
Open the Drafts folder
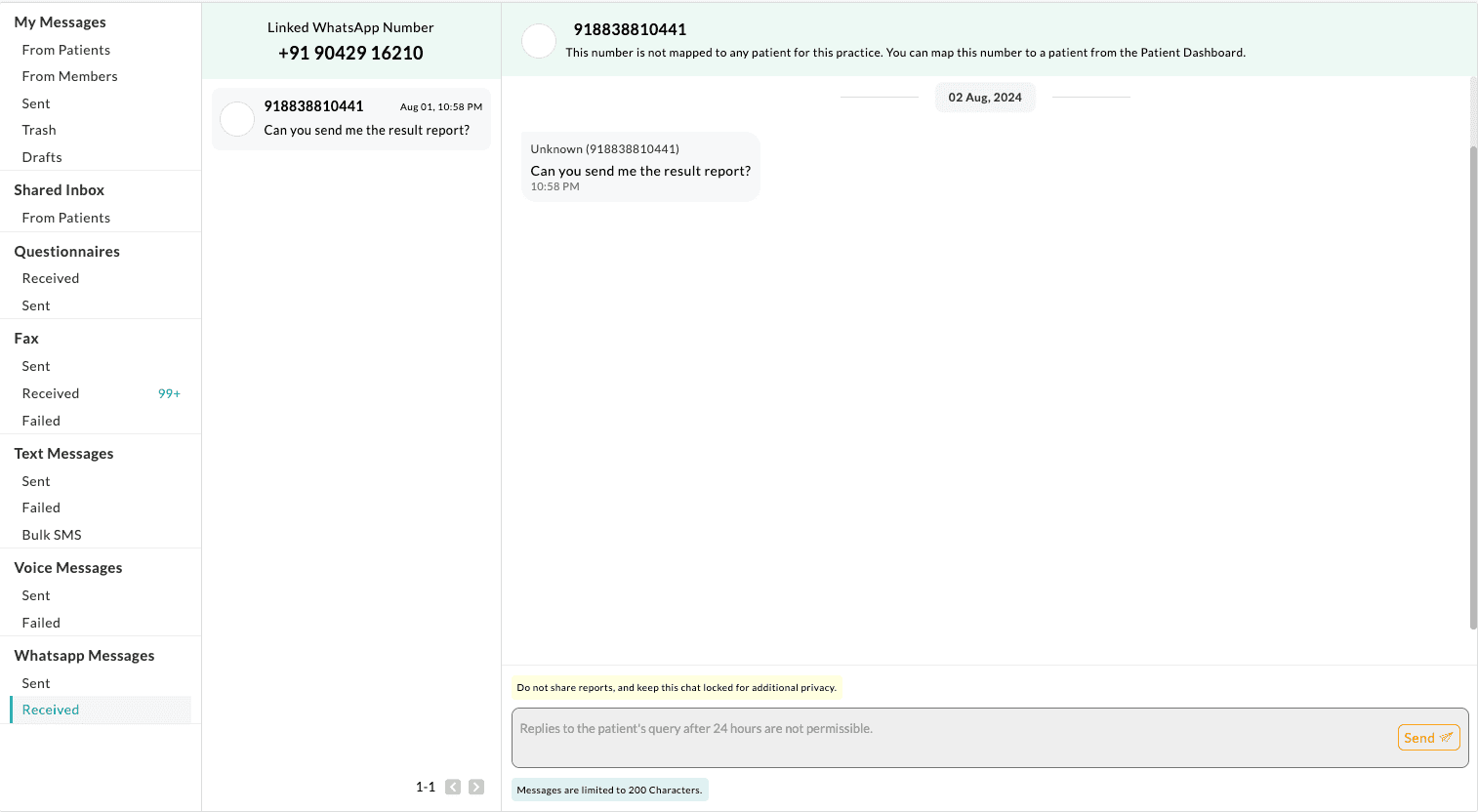pos(42,157)
